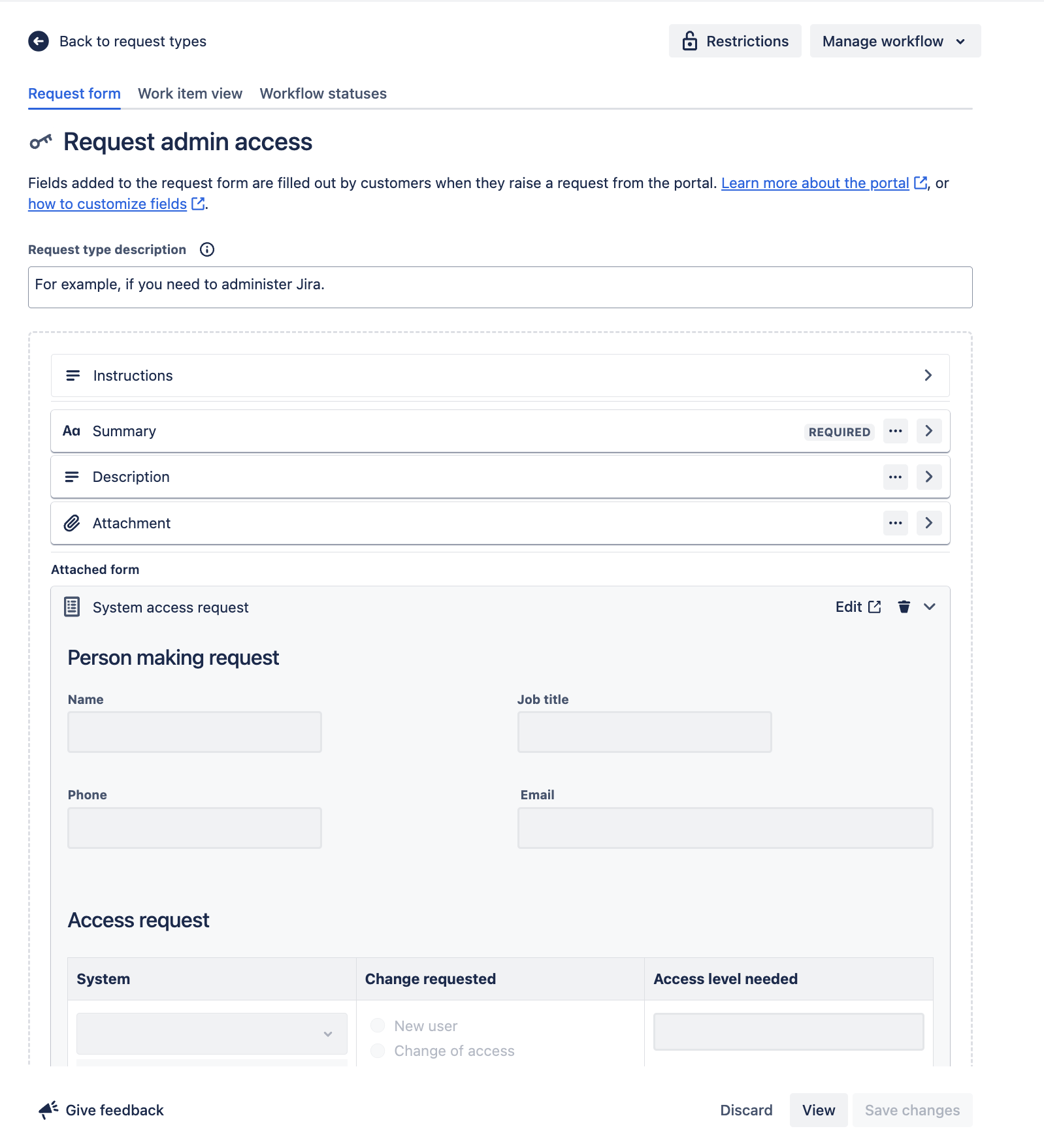Click the back arrow icon

39,41
